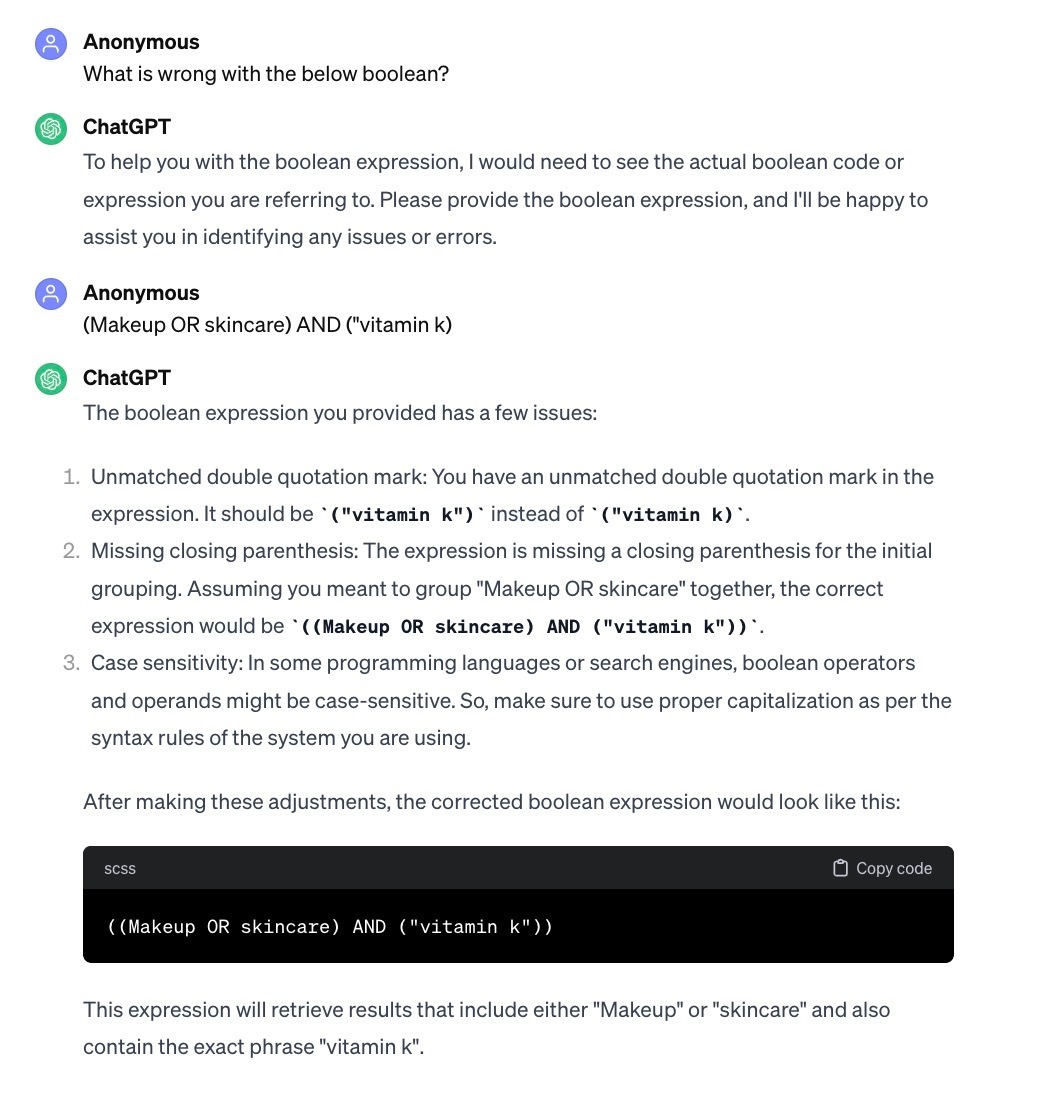
Task: Click the message 'What is wrong with the below boolean?'
Action: [266, 74]
